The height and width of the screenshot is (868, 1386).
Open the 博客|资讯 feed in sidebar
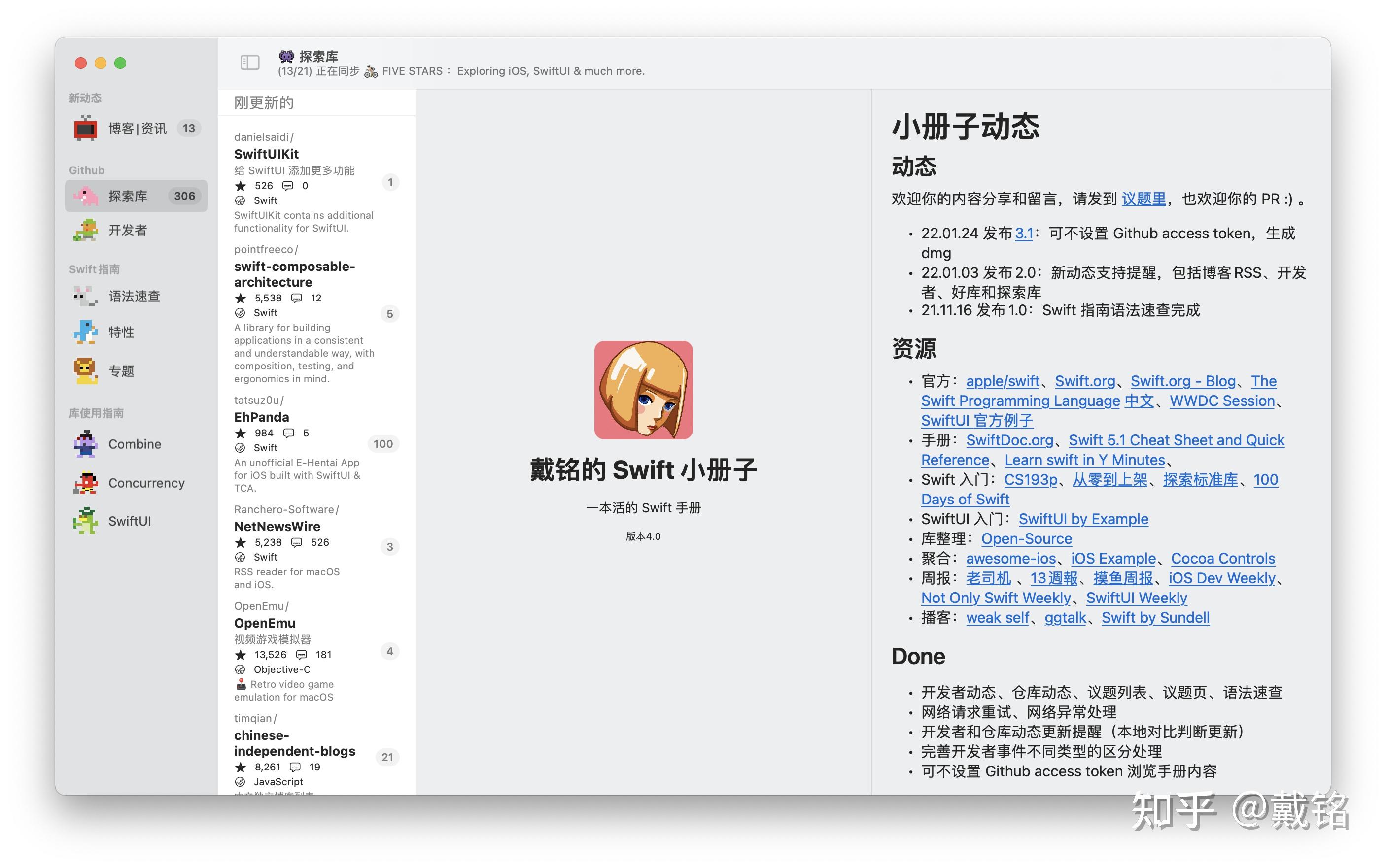pyautogui.click(x=138, y=128)
